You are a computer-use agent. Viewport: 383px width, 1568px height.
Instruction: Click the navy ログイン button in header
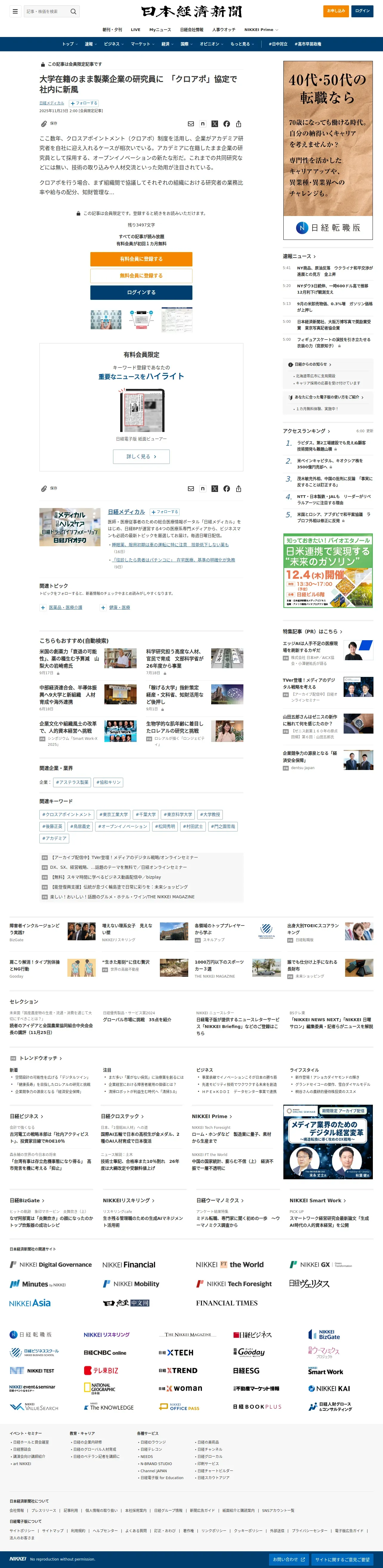click(x=362, y=10)
